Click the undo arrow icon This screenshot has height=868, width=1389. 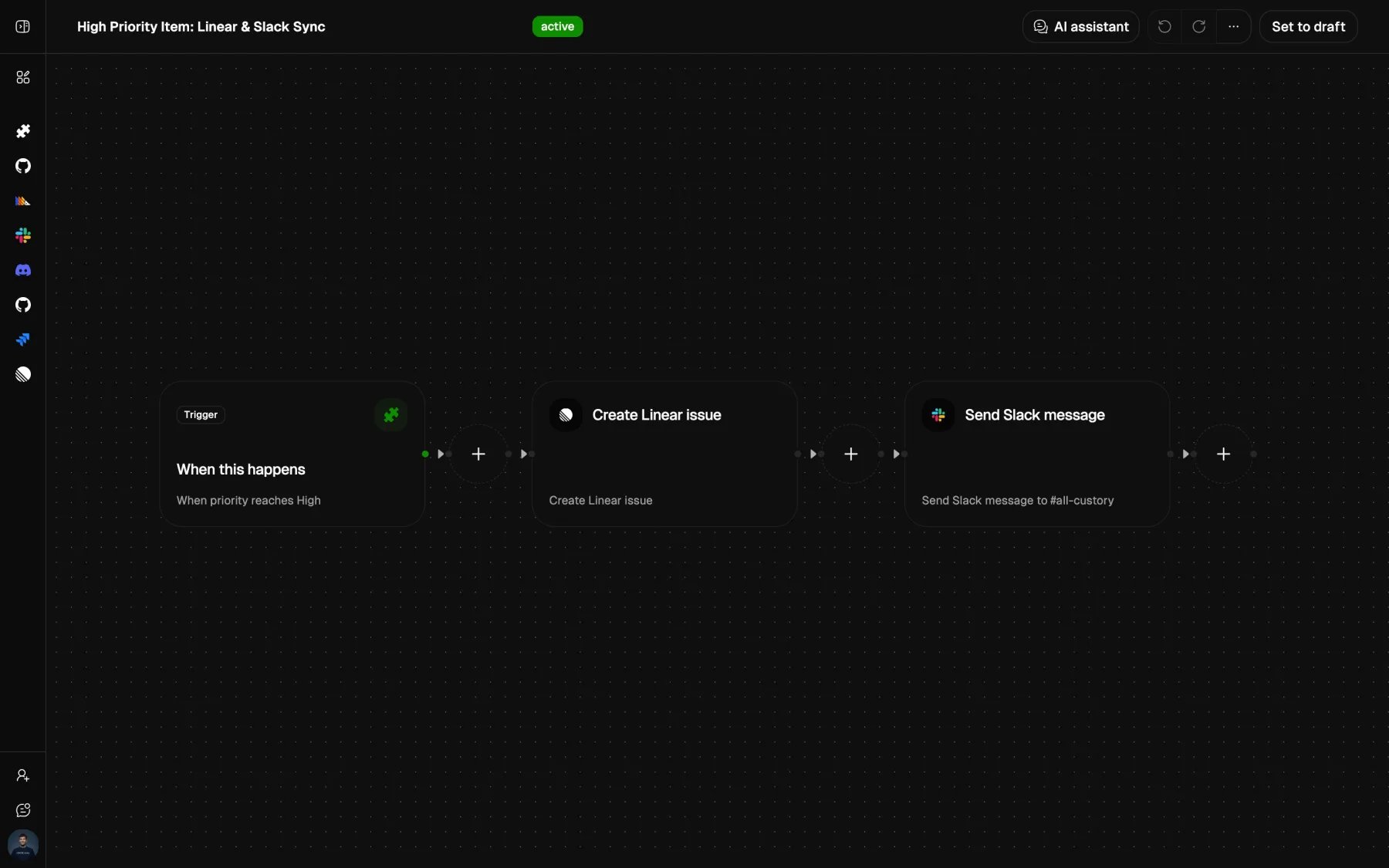[x=1164, y=27]
